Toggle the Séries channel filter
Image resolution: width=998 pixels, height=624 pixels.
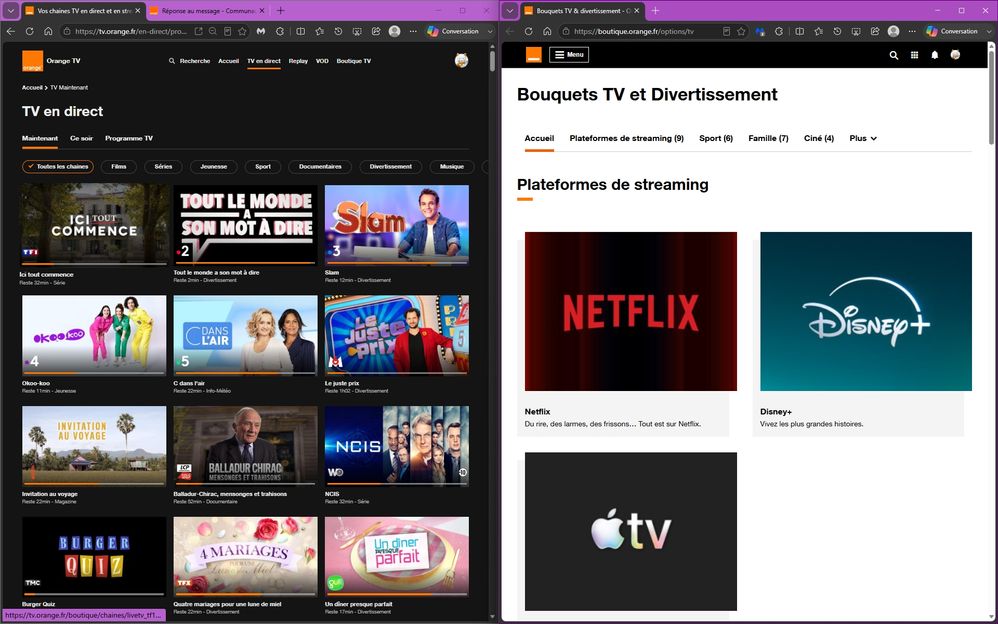pos(163,167)
